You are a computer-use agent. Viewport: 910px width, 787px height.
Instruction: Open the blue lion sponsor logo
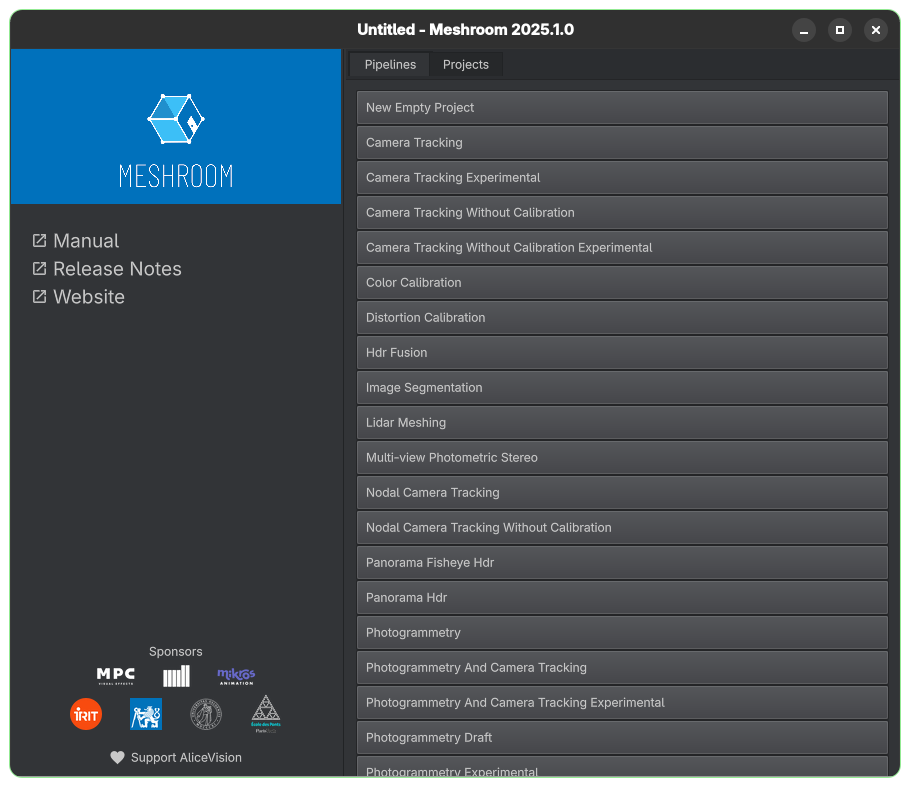point(146,714)
